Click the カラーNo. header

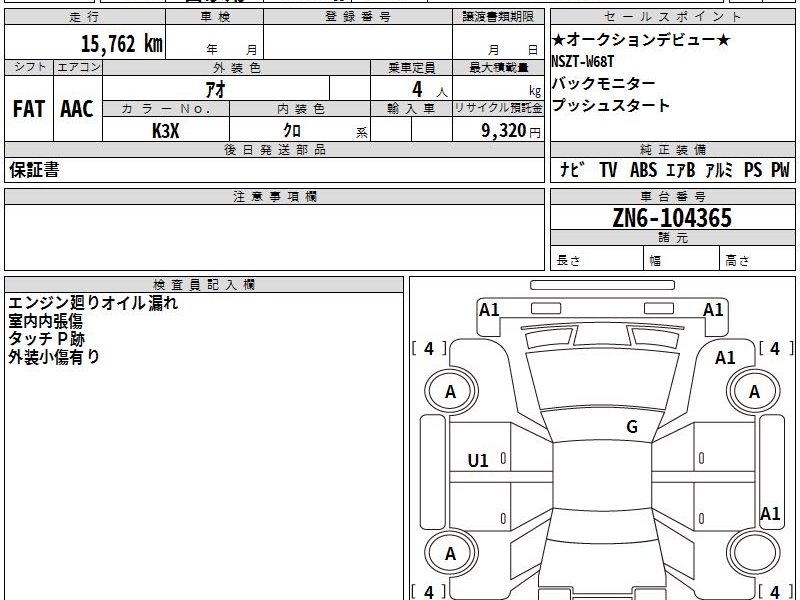click(166, 109)
